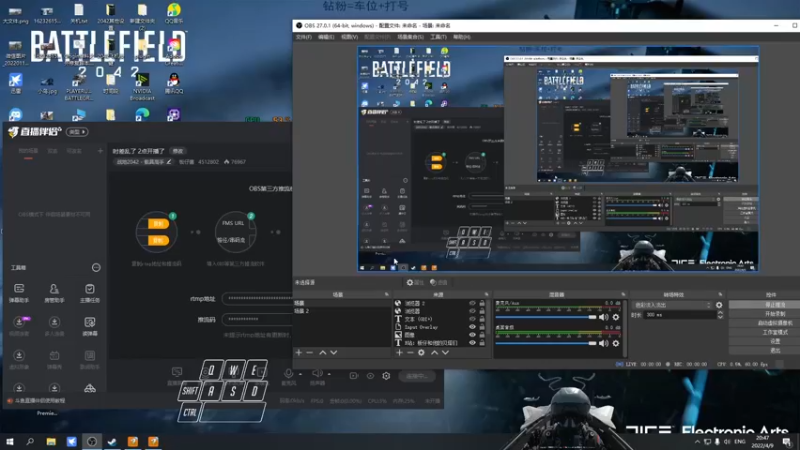Open the 帮助(H) menu in OBS
This screenshot has width=800, height=450.
click(462, 37)
